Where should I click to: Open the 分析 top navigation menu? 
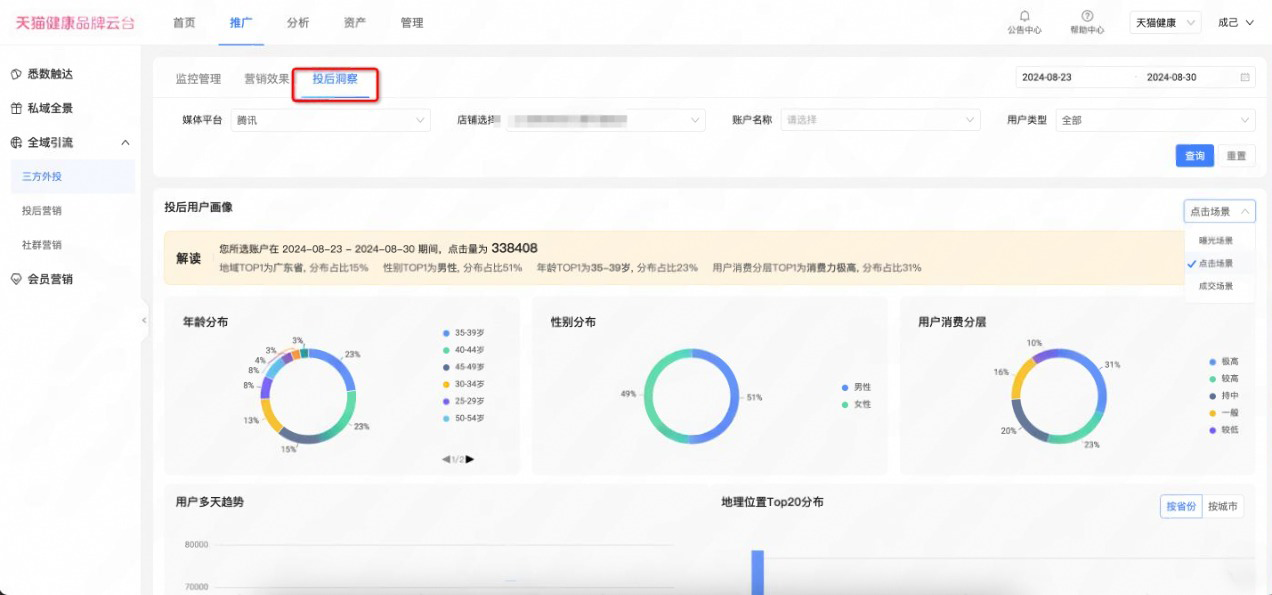297,23
